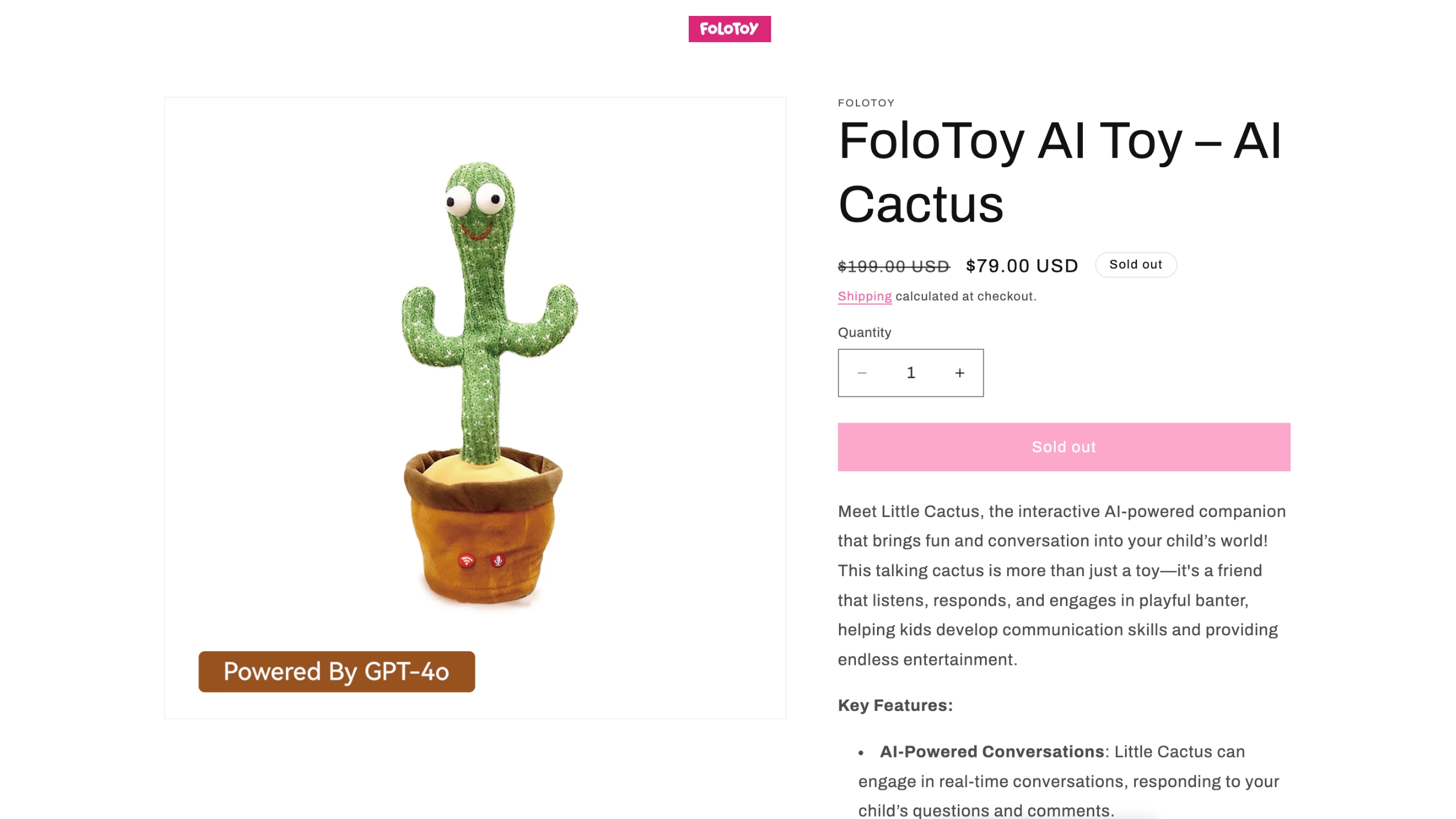Select the quantity input field showing 1
Viewport: 1456px width, 819px height.
coord(910,373)
